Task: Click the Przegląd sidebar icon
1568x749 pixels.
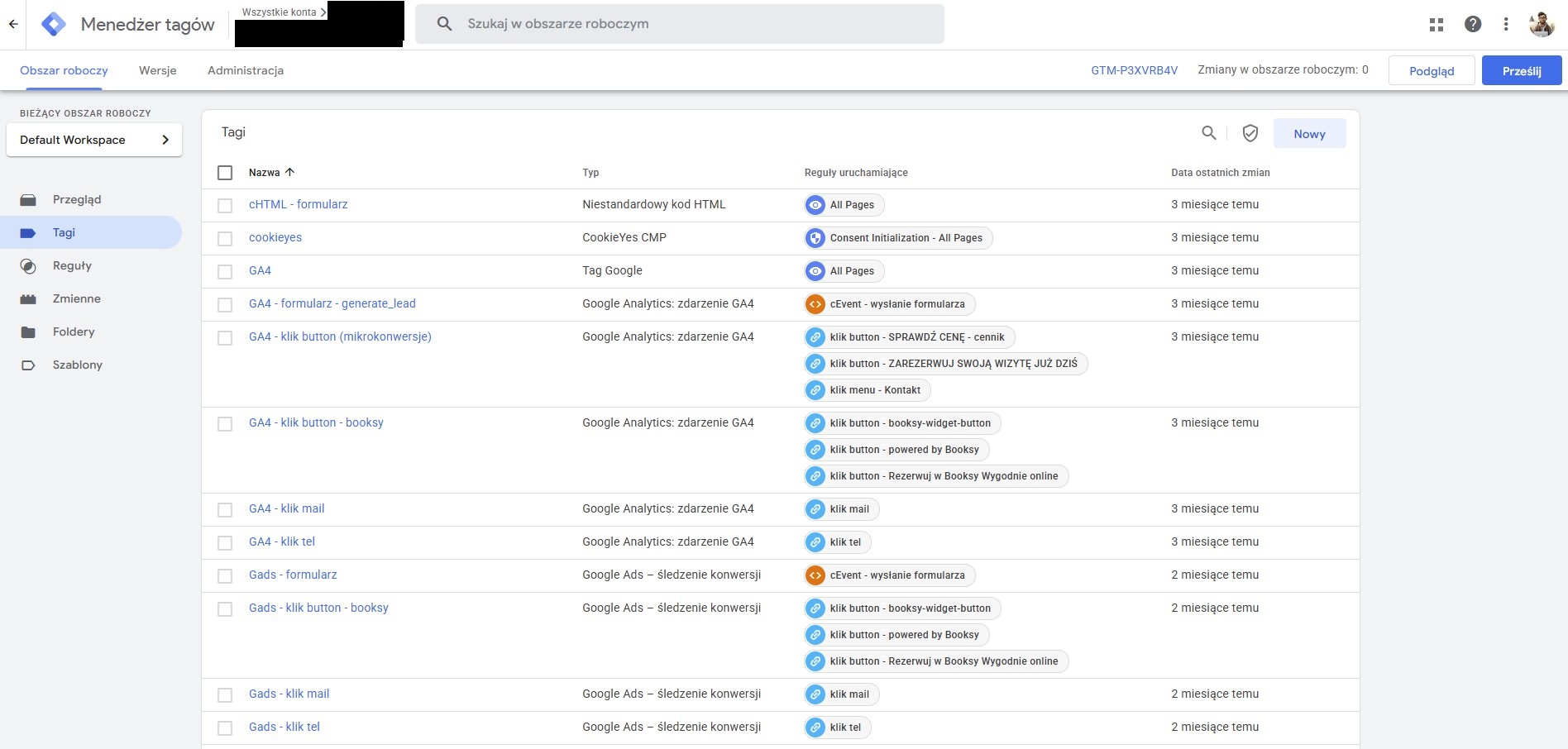Action: [x=28, y=200]
